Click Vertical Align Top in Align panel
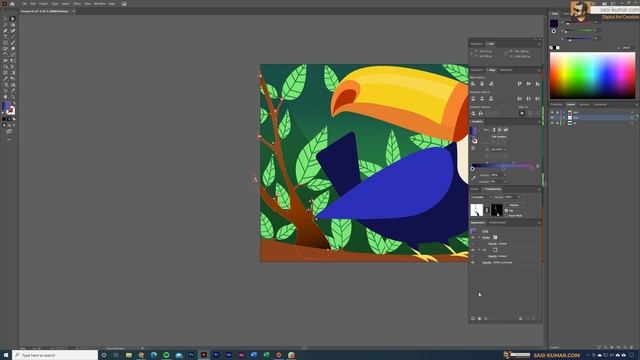The height and width of the screenshot is (360, 640). 520,84
